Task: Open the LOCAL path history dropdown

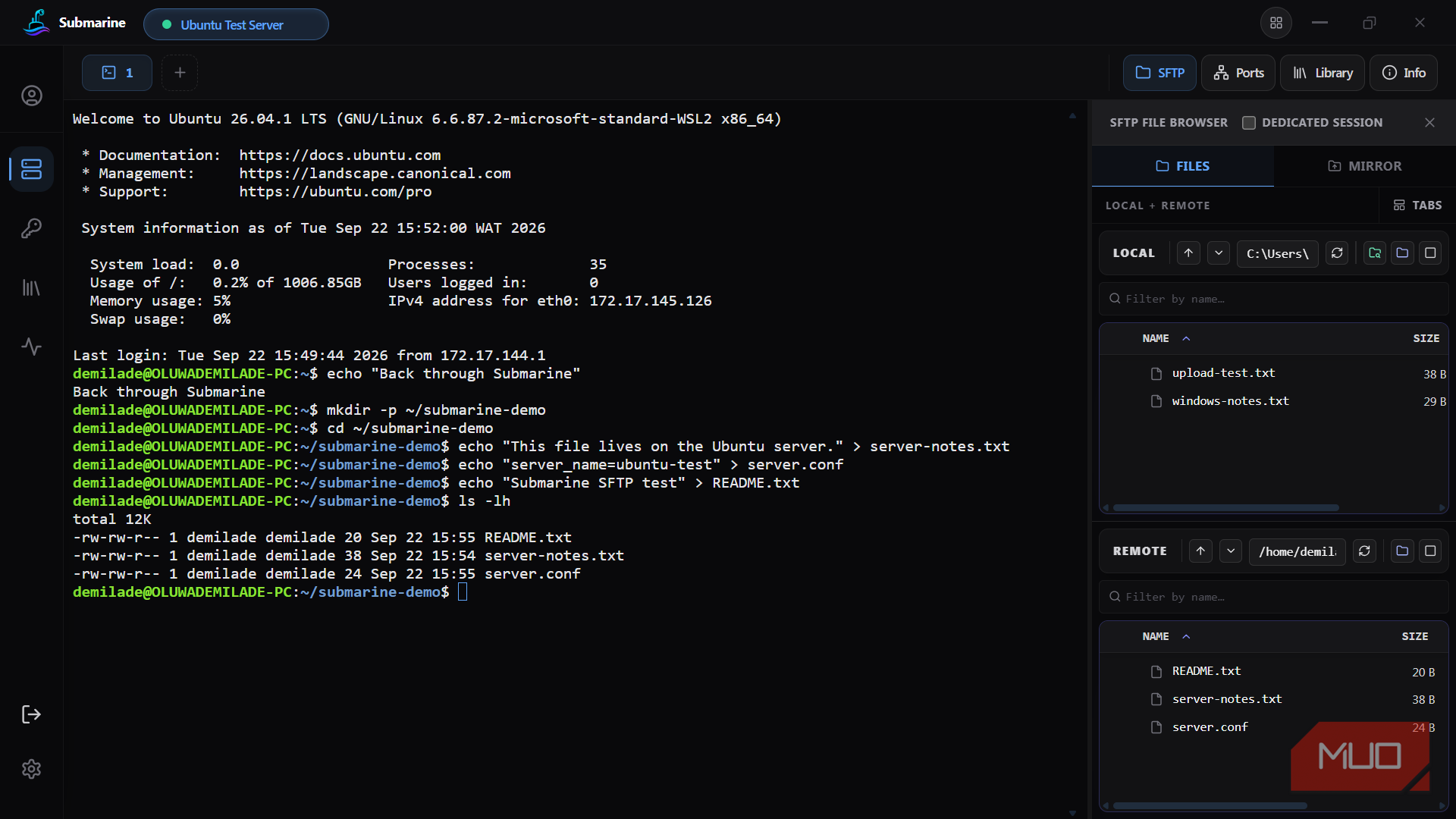Action: click(1219, 253)
